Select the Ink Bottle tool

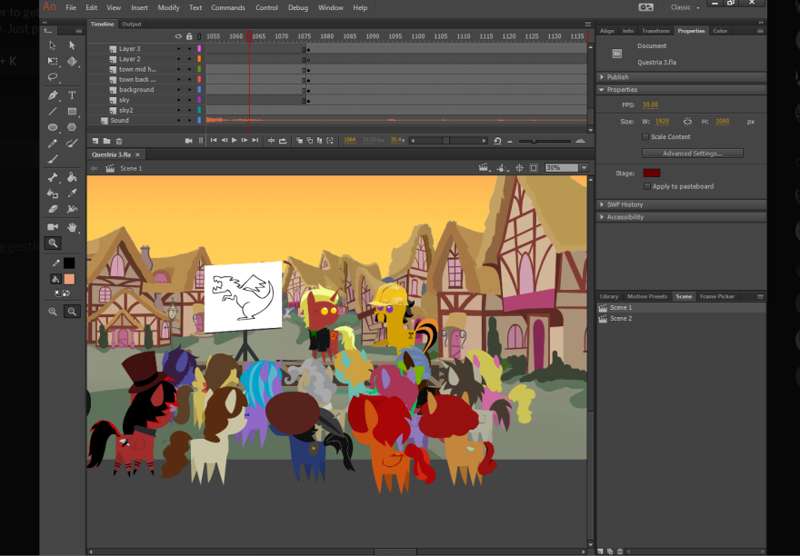[x=53, y=193]
